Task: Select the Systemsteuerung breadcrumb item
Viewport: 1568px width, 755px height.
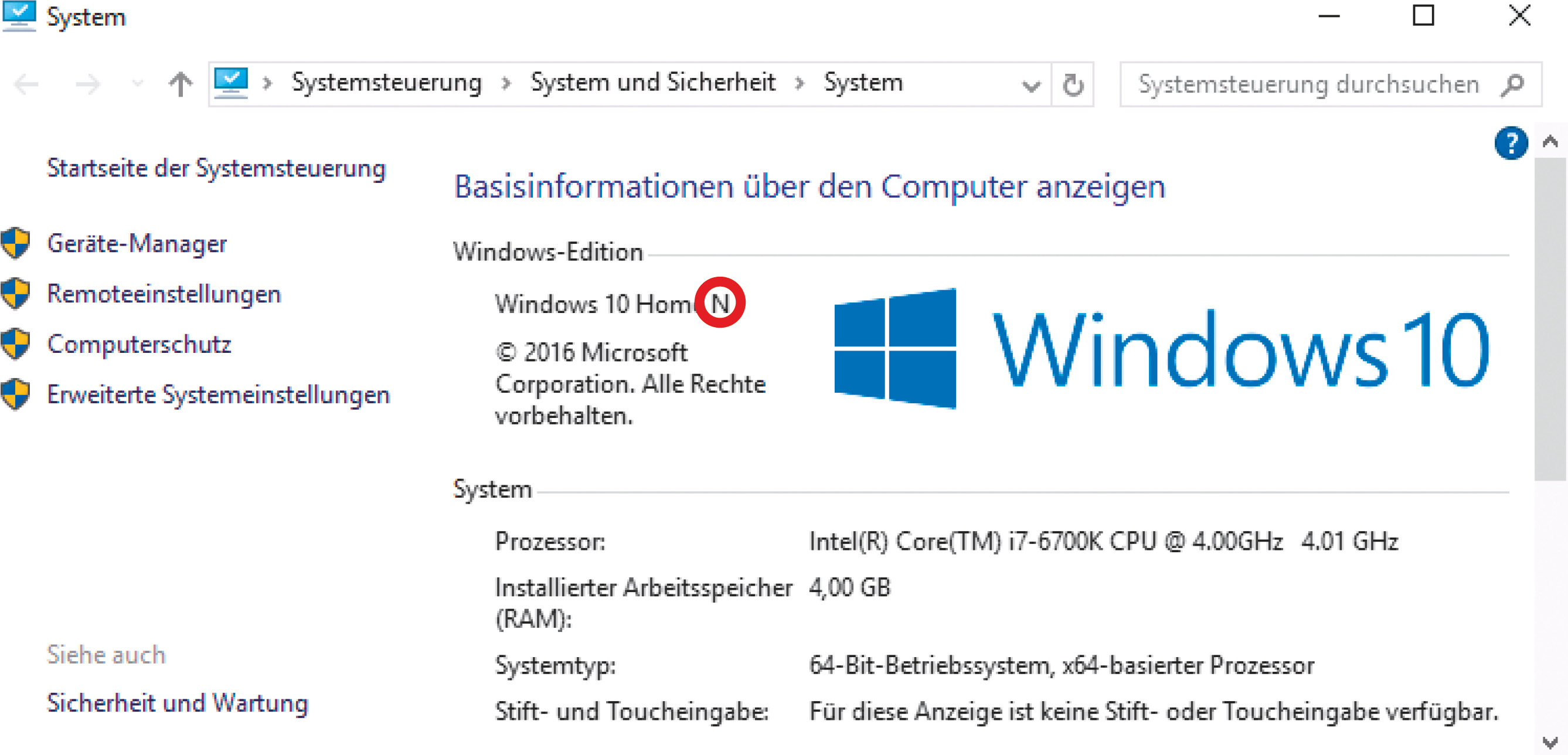Action: click(386, 83)
